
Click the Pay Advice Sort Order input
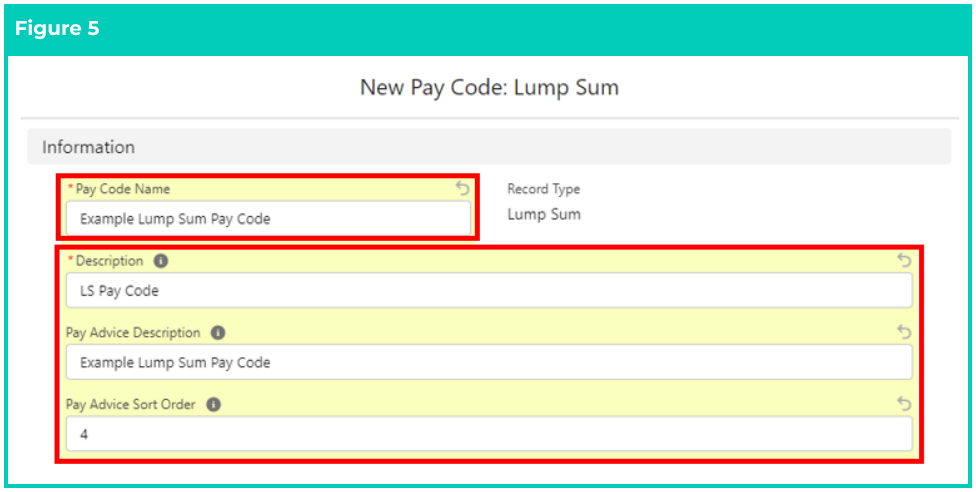[x=489, y=434]
